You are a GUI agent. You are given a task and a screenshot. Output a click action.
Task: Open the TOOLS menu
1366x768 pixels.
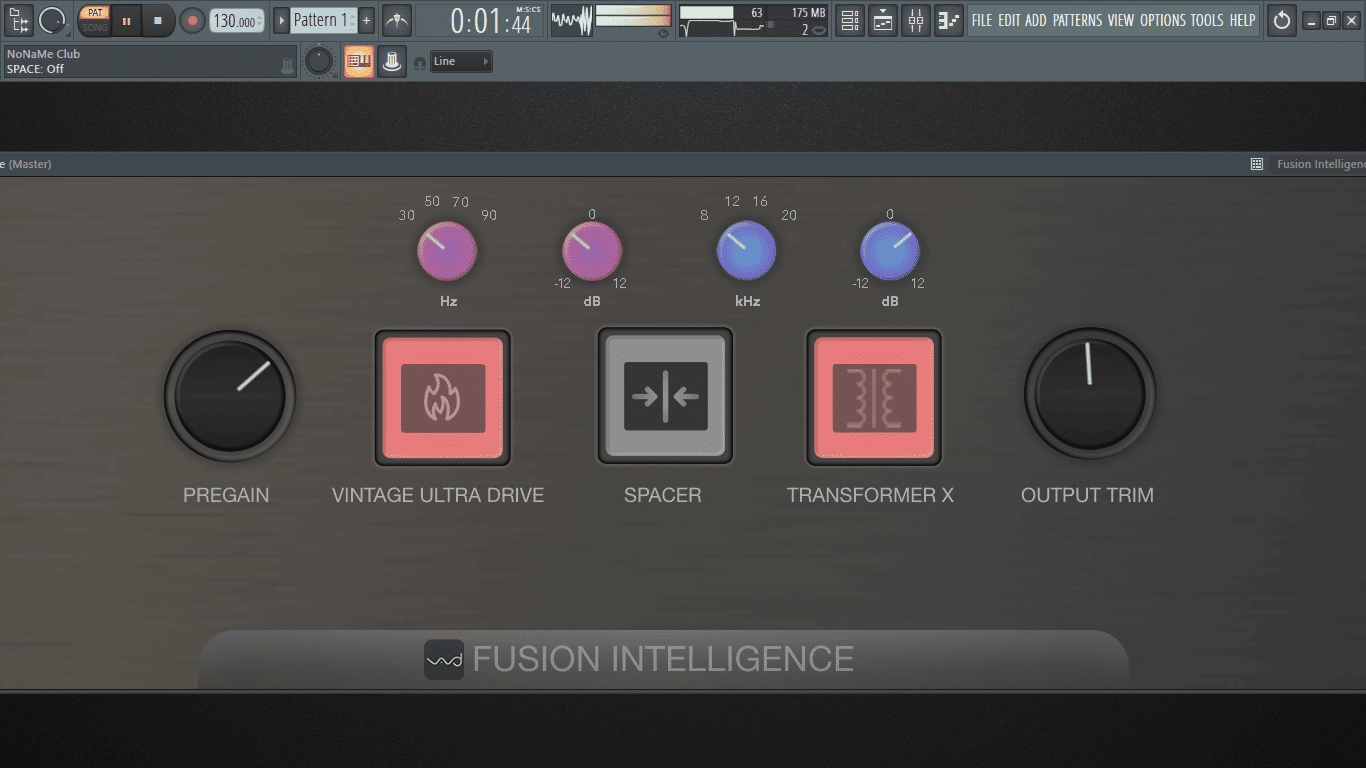tap(1207, 20)
